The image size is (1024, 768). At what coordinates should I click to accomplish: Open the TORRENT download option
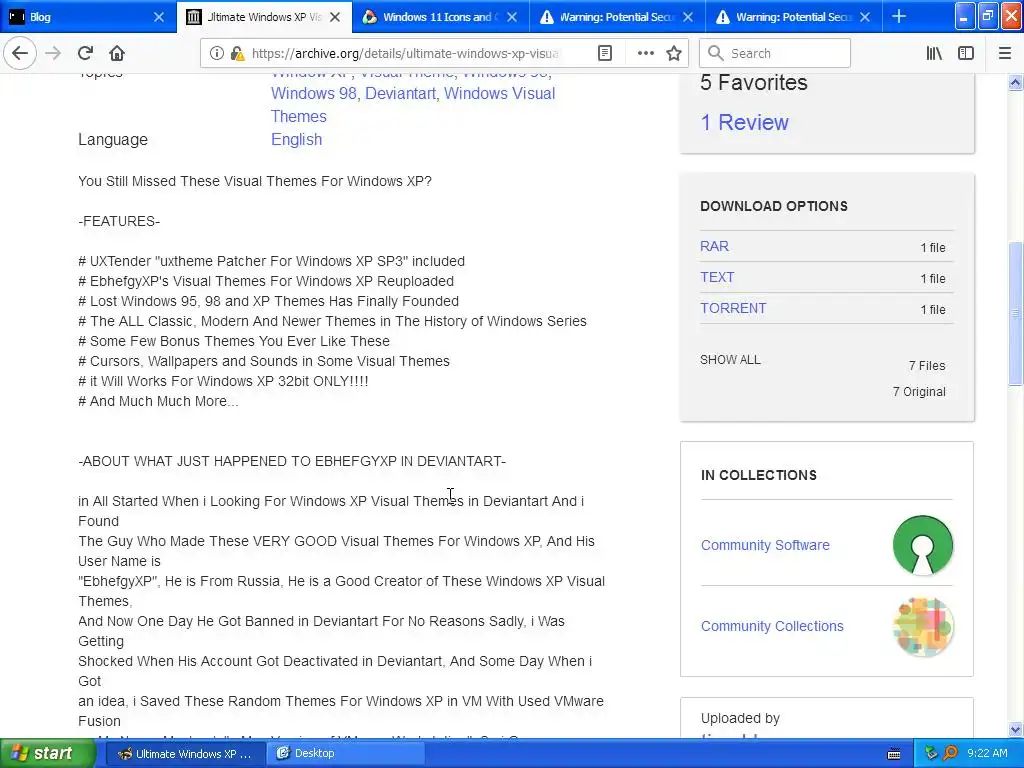733,308
